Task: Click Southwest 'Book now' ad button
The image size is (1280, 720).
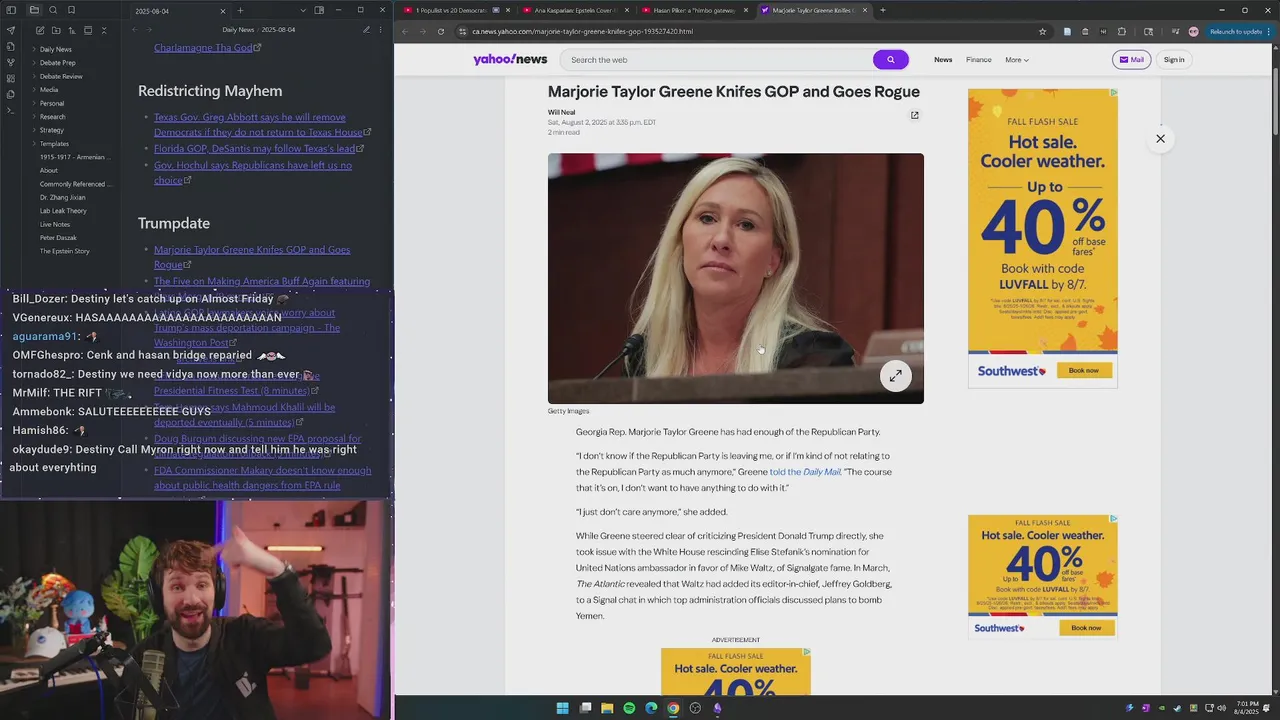Action: 1083,371
